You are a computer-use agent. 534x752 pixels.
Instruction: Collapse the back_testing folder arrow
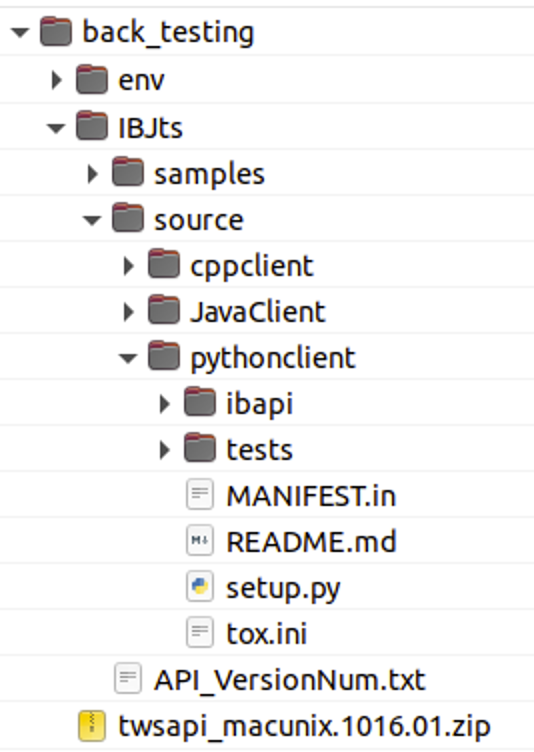pos(20,33)
